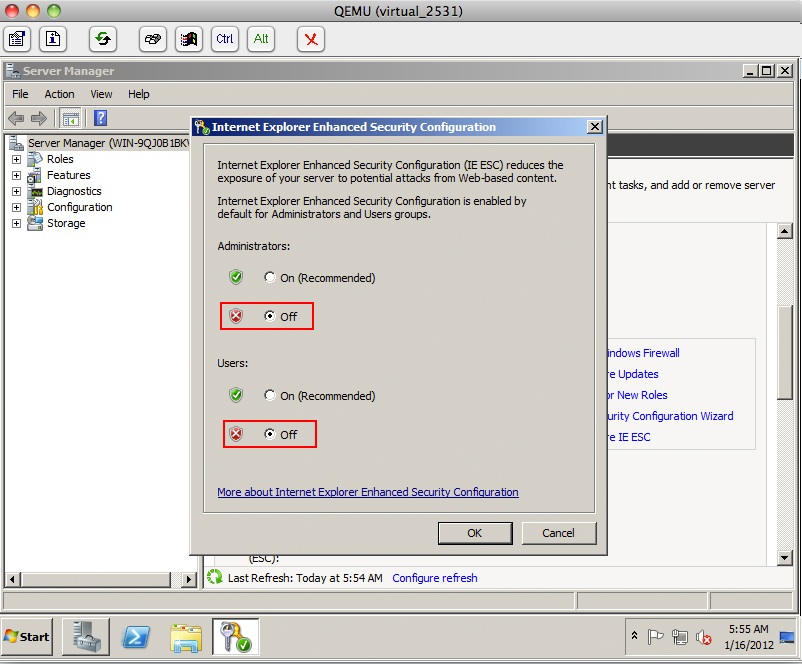
Task: Expand the Diagnostics tree node
Action: (x=16, y=191)
